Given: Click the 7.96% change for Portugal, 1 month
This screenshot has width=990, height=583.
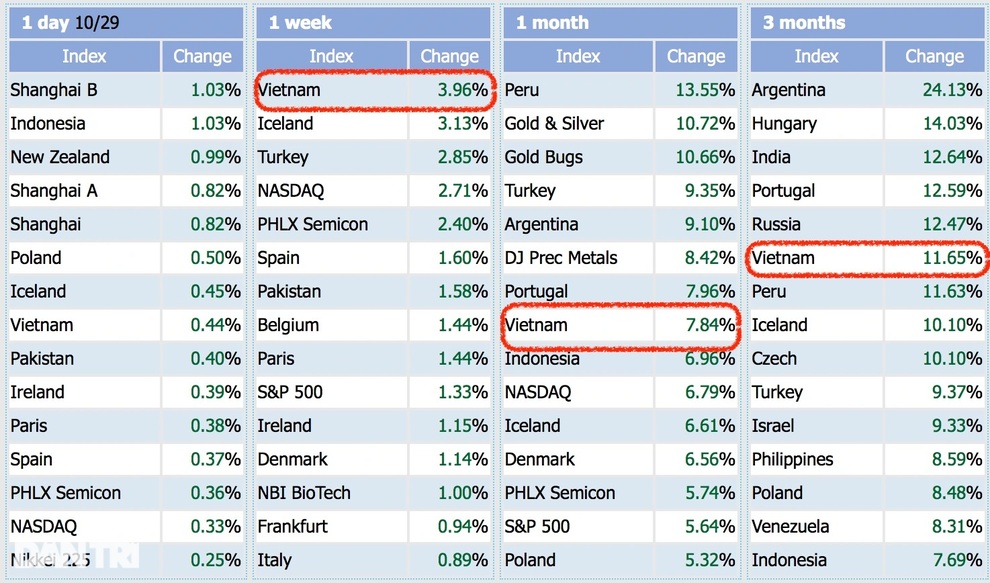Looking at the screenshot, I should 710,291.
